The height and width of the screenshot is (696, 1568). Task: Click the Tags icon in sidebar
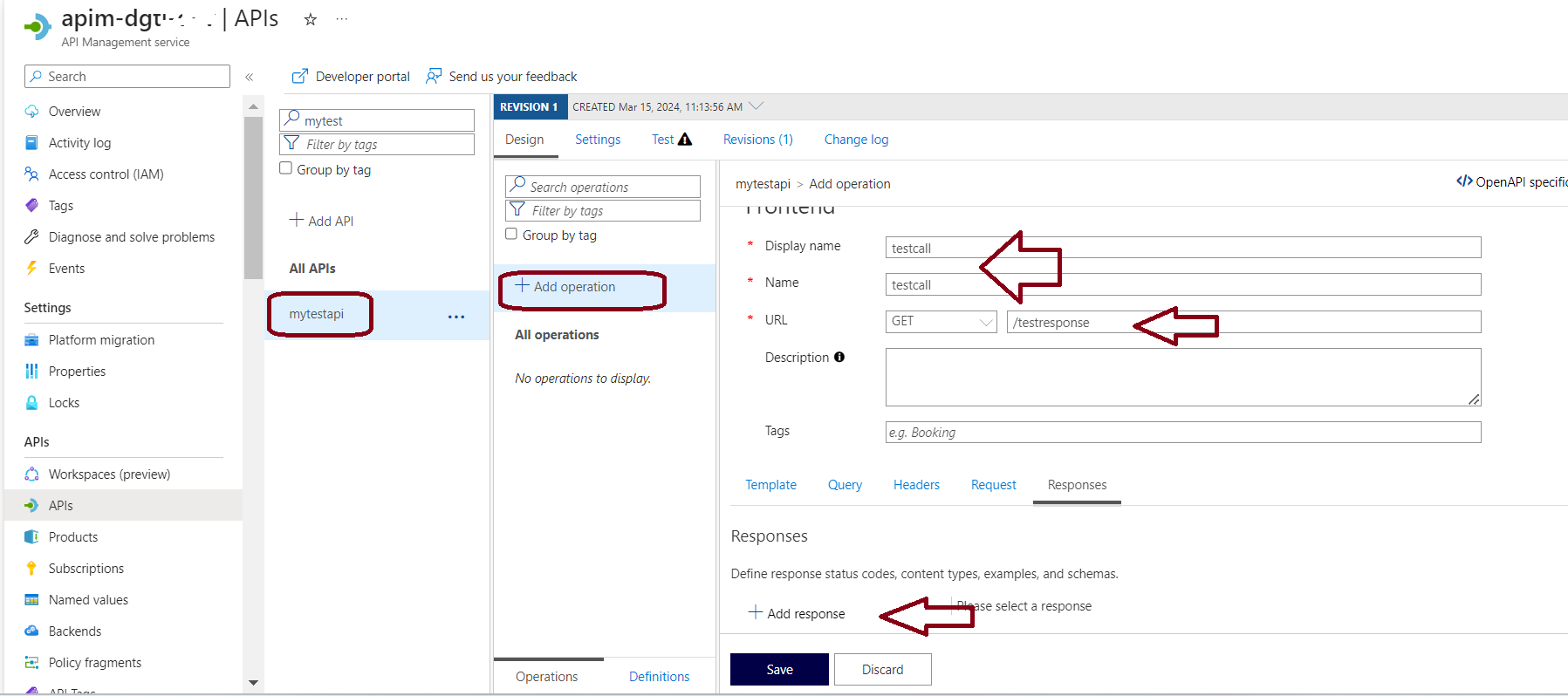32,206
